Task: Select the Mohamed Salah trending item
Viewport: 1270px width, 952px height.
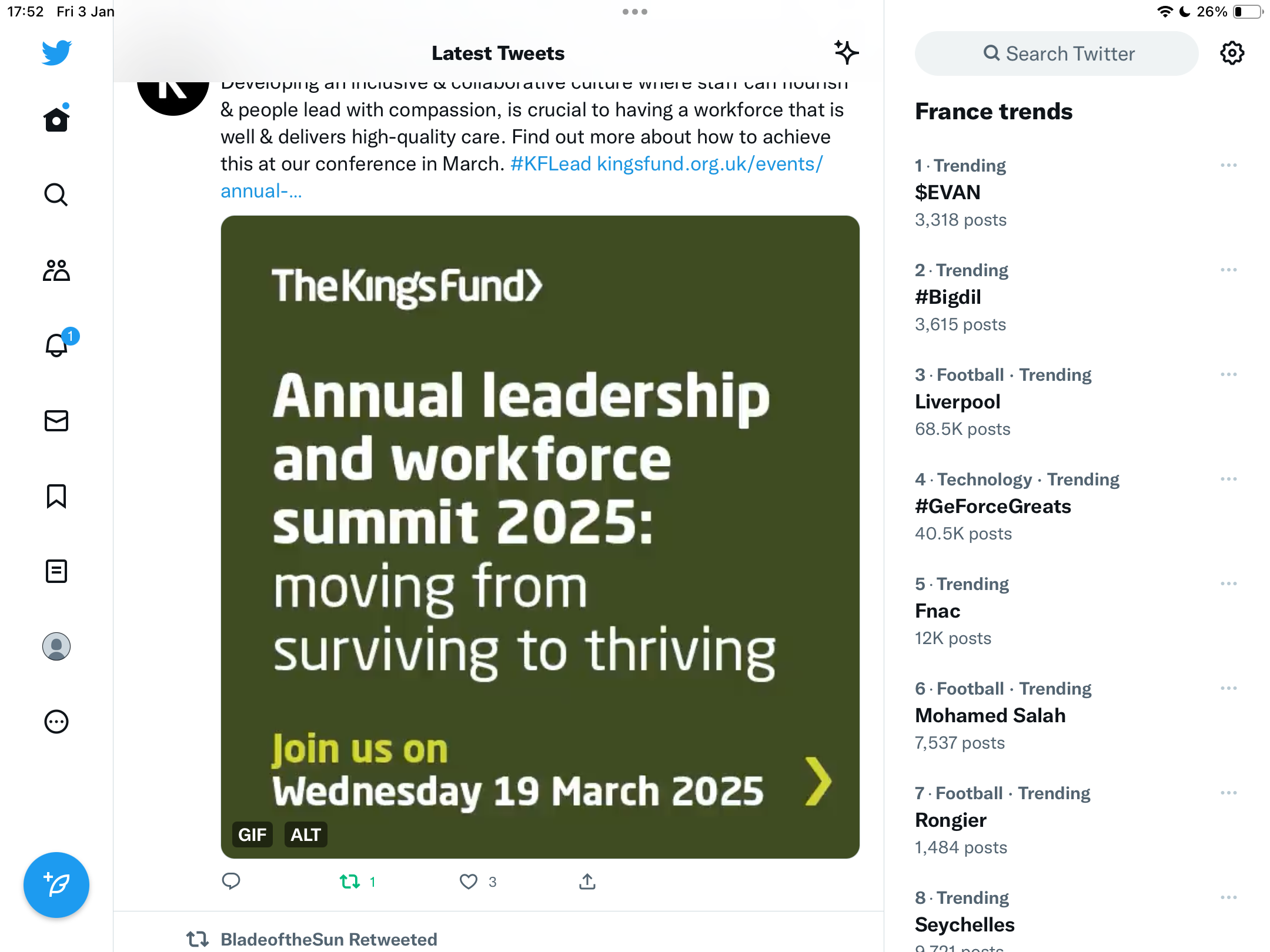Action: coord(1076,716)
